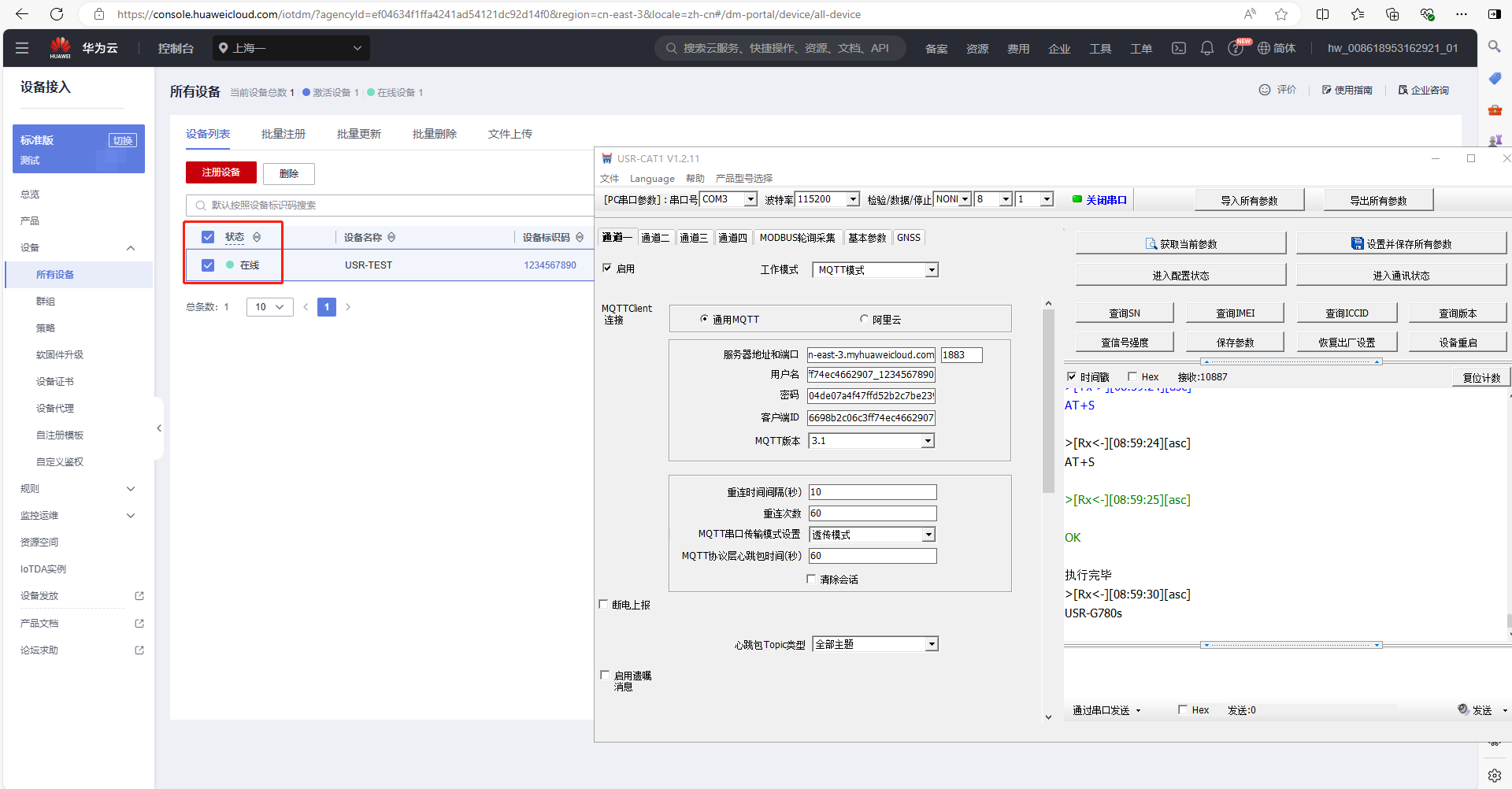Open the 工作模式 MQTT模式 dropdown
Image resolution: width=1512 pixels, height=789 pixels.
pos(932,270)
